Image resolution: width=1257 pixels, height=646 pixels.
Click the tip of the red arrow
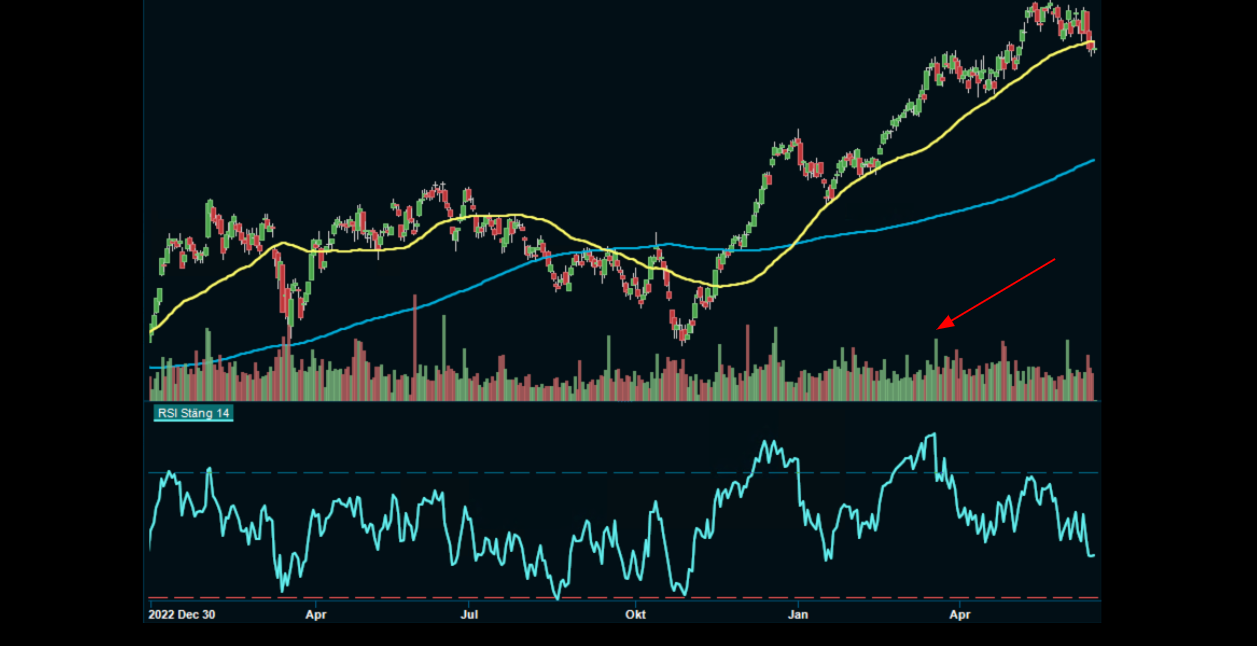point(940,327)
